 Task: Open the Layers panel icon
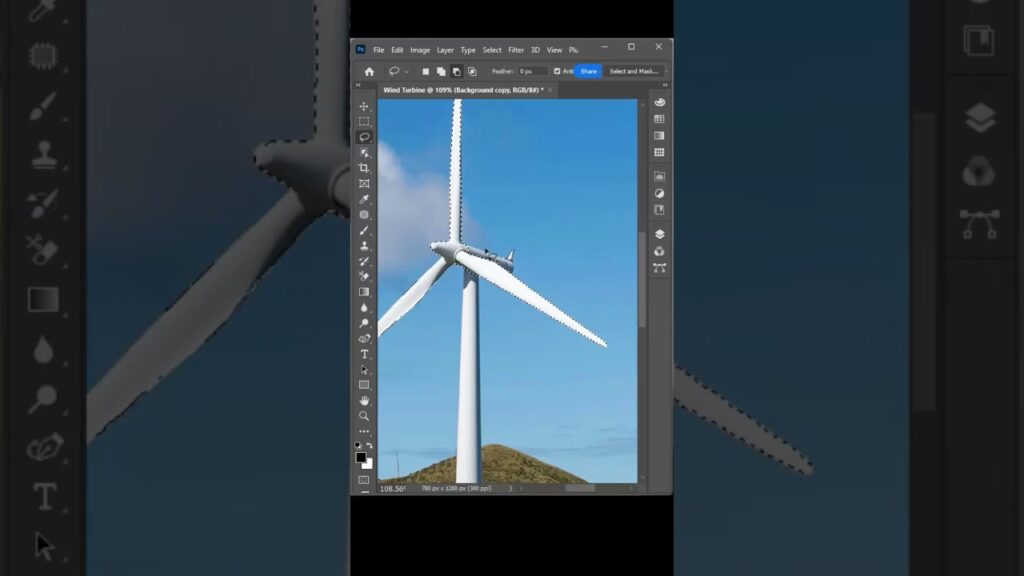click(x=659, y=234)
